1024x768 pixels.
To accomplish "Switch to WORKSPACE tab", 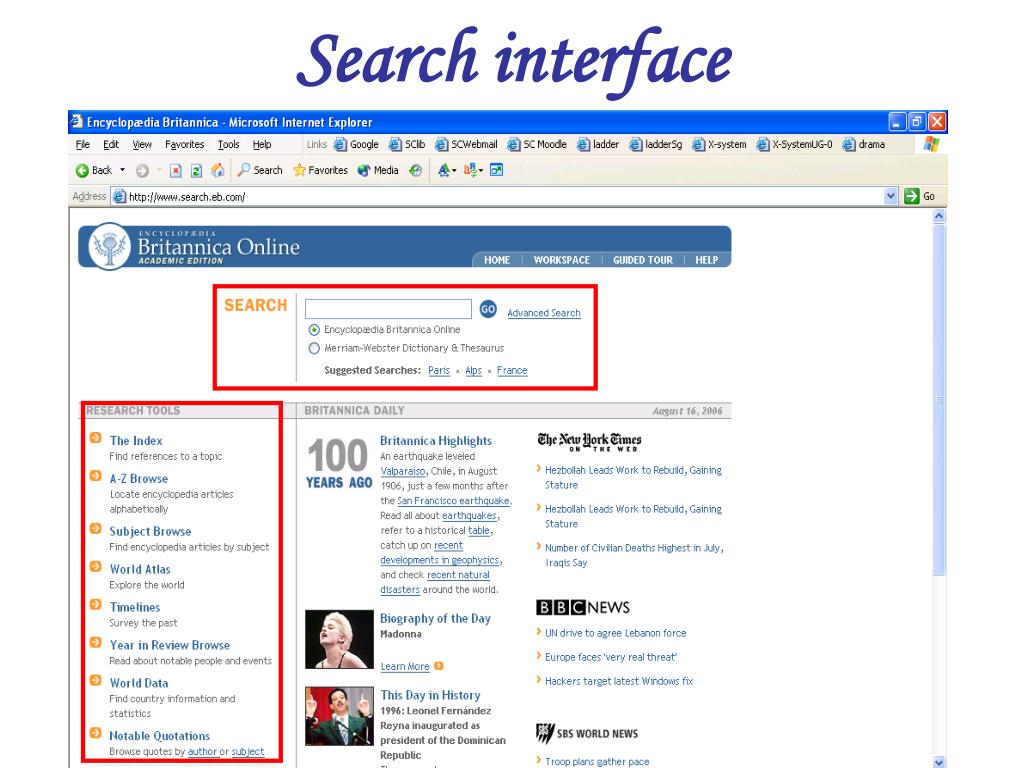I will pos(562,260).
